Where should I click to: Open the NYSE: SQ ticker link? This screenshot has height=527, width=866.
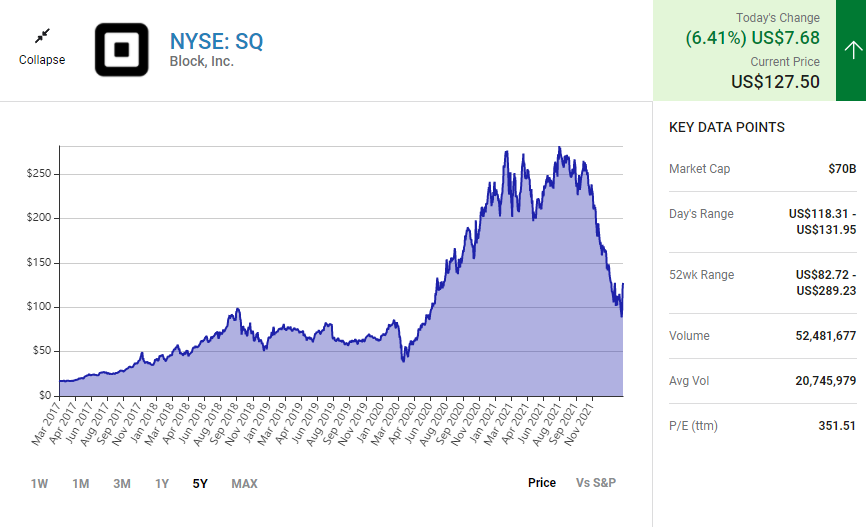pyautogui.click(x=216, y=41)
